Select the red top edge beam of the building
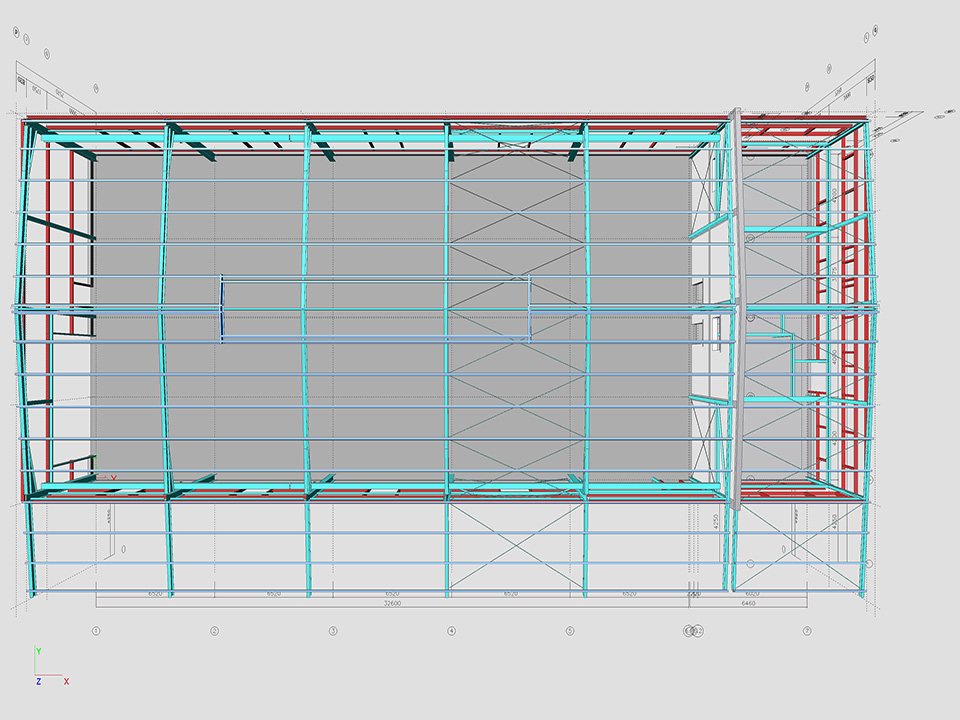 tap(380, 118)
